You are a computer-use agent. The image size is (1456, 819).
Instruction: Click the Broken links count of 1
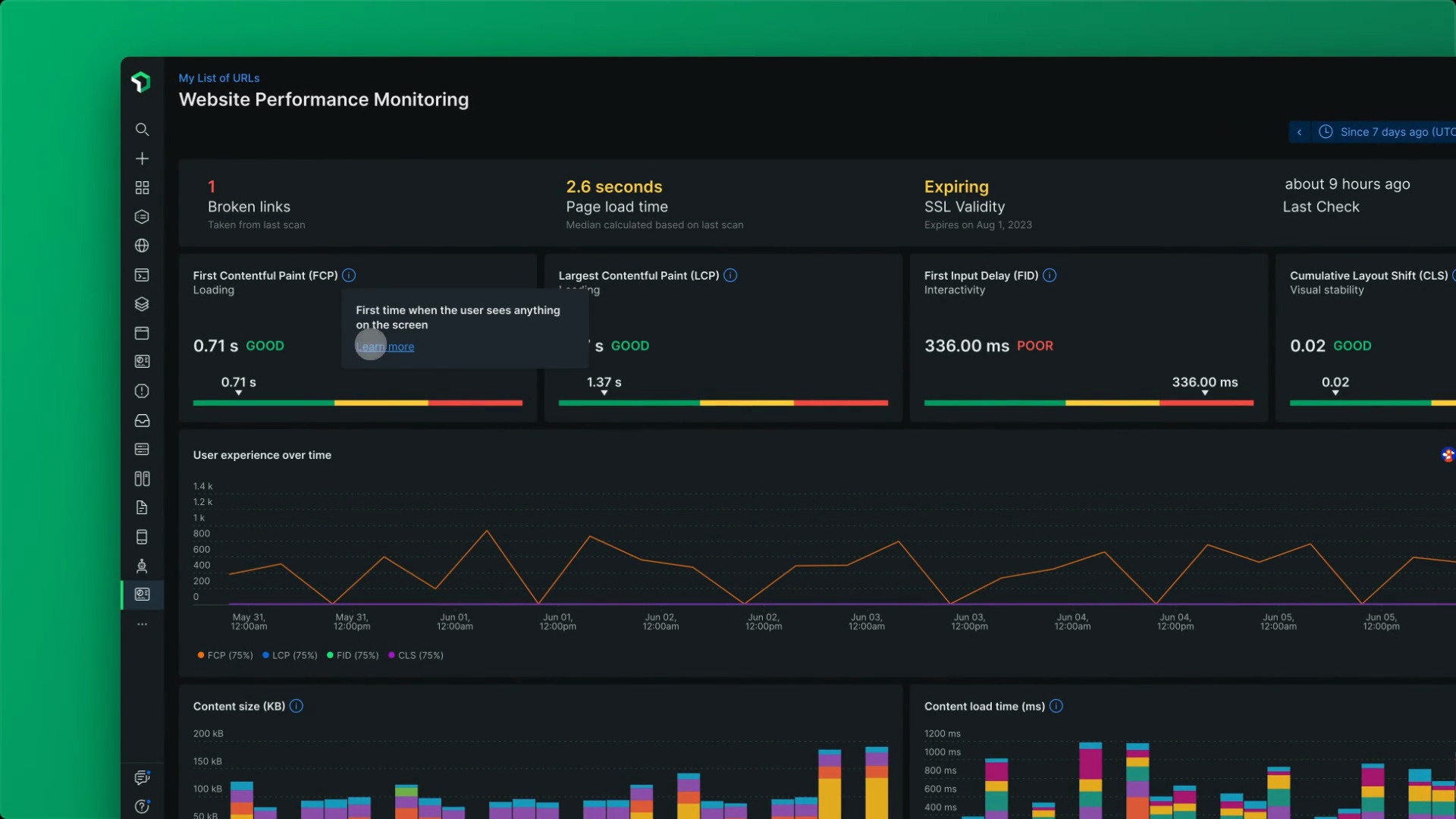pos(212,187)
